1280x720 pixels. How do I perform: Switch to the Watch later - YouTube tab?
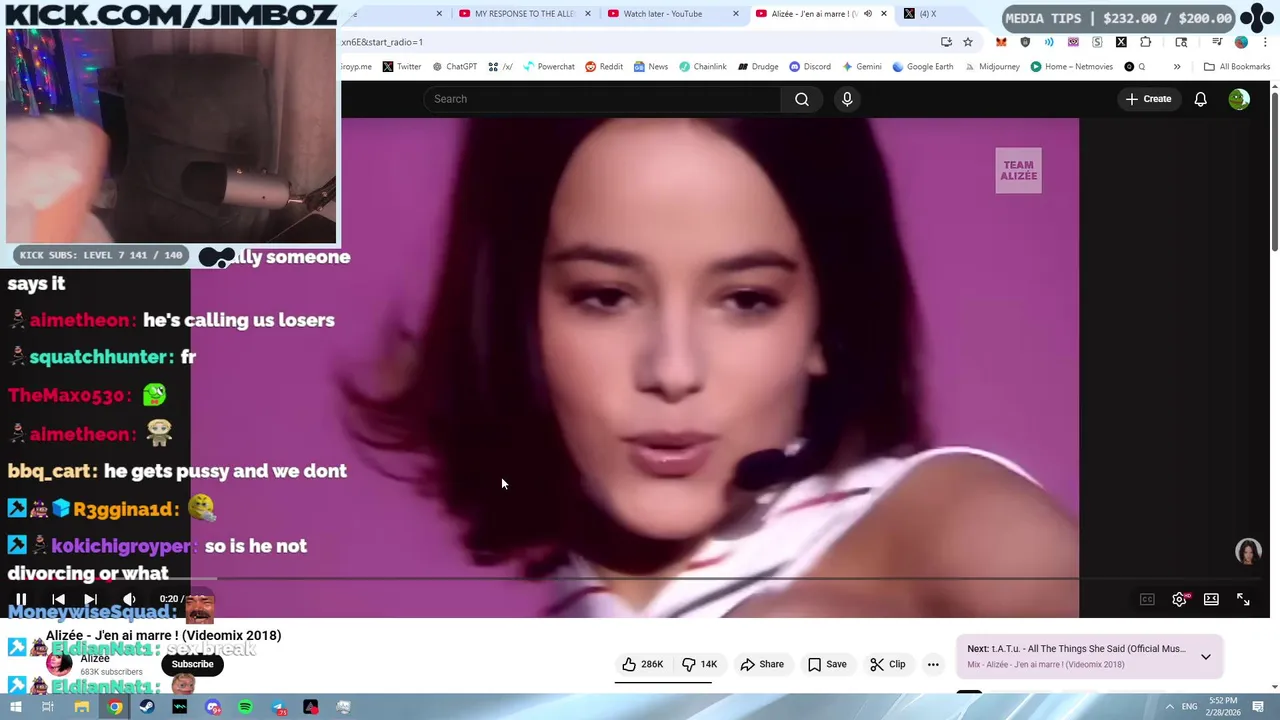pos(663,14)
